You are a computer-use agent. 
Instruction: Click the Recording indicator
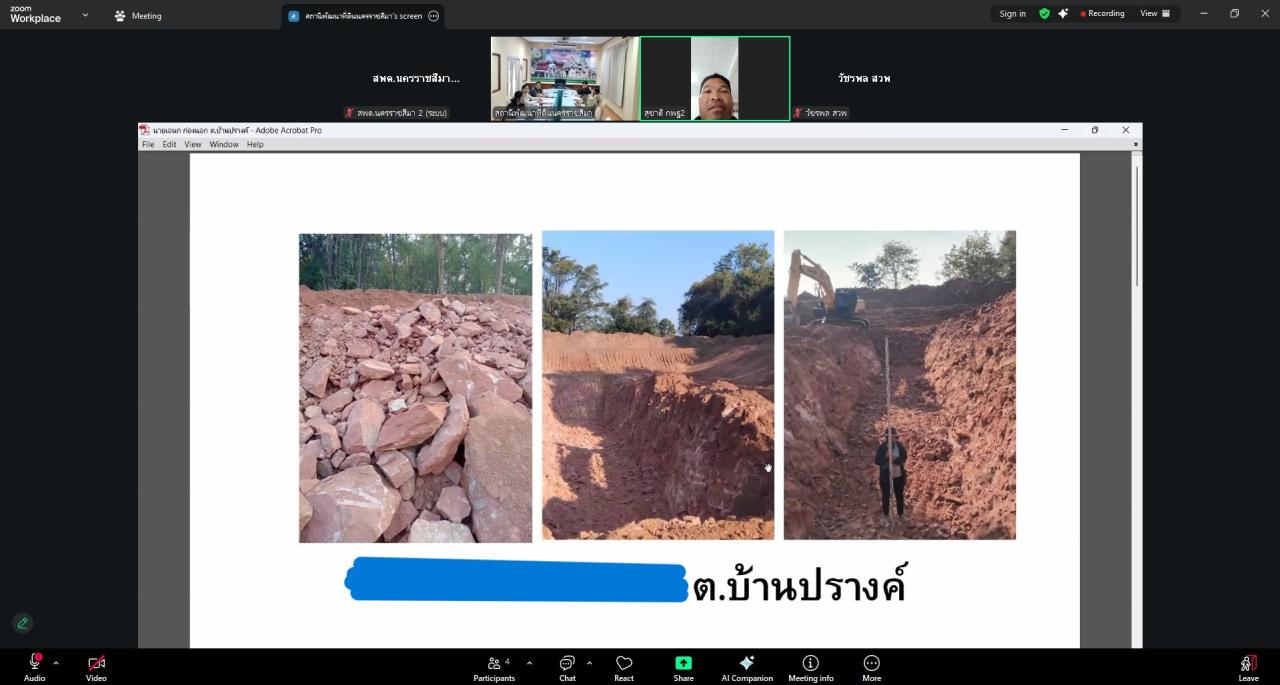tap(1102, 13)
